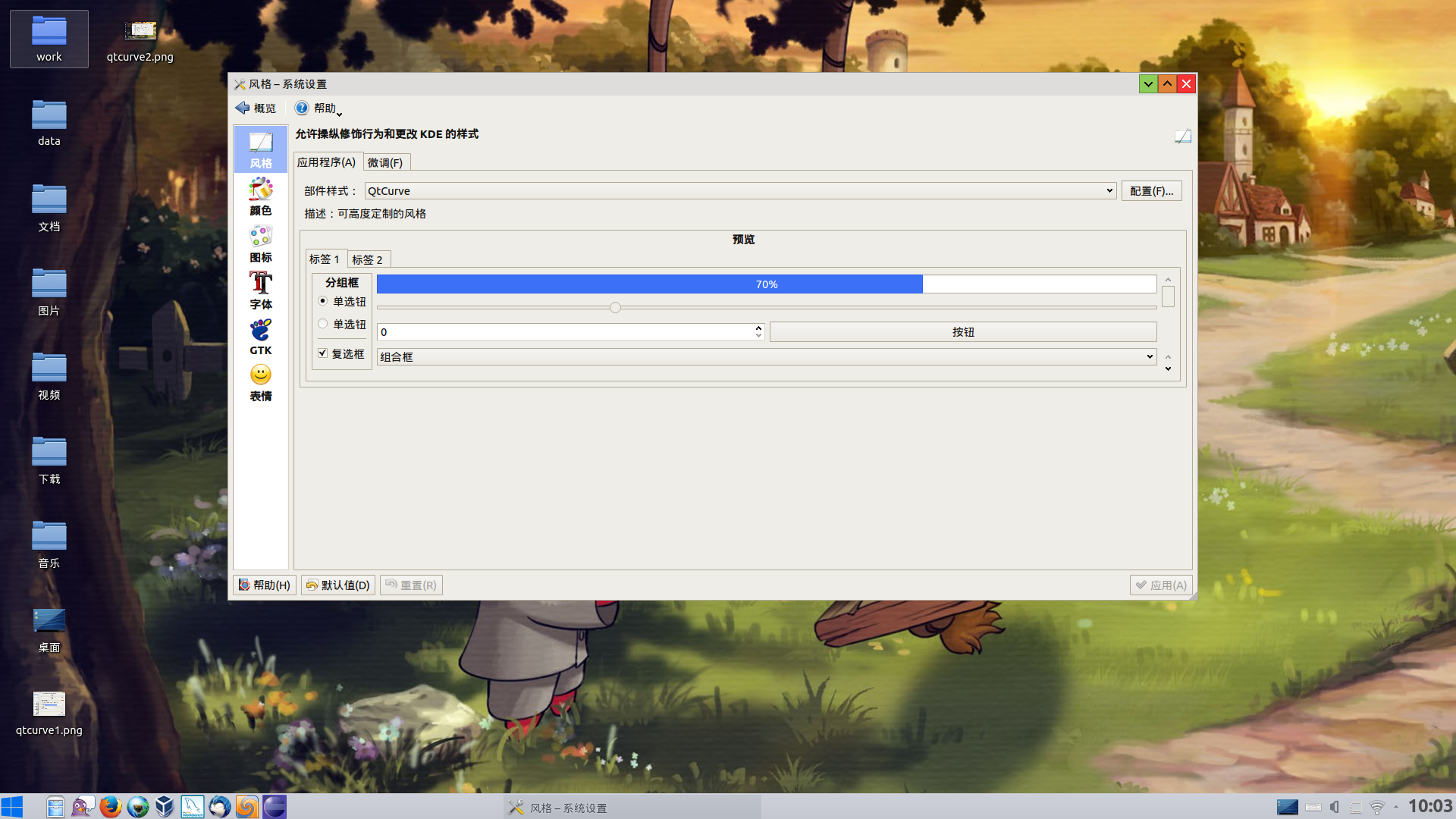Launch Eclipse from the taskbar
The width and height of the screenshot is (1456, 819).
tap(275, 807)
